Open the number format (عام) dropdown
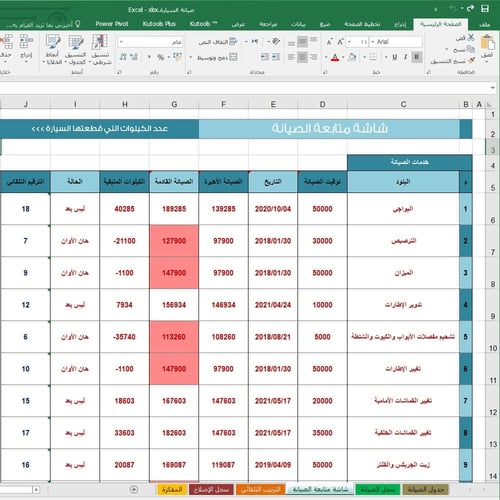 tap(121, 42)
